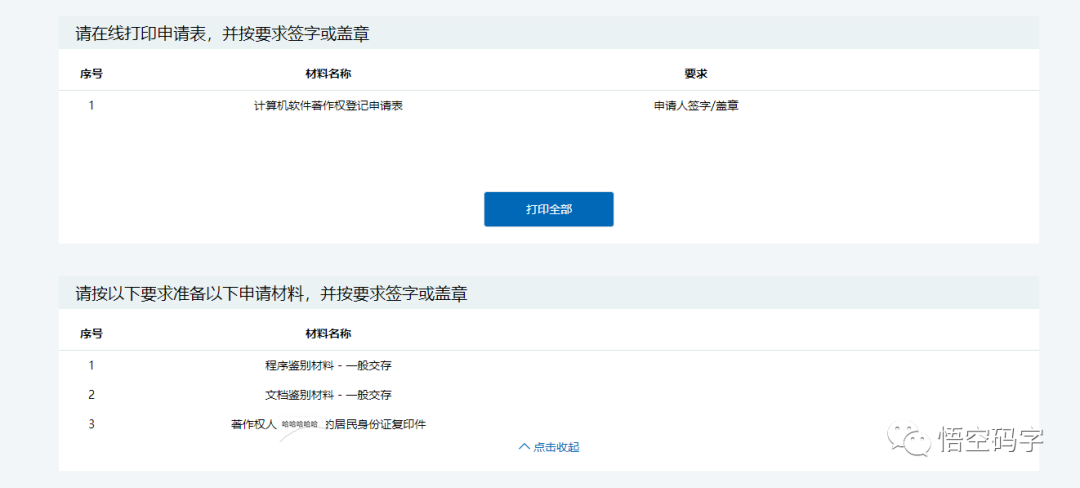
Task: Select 申请人签字/盖章 requirement text
Action: pyautogui.click(x=696, y=107)
